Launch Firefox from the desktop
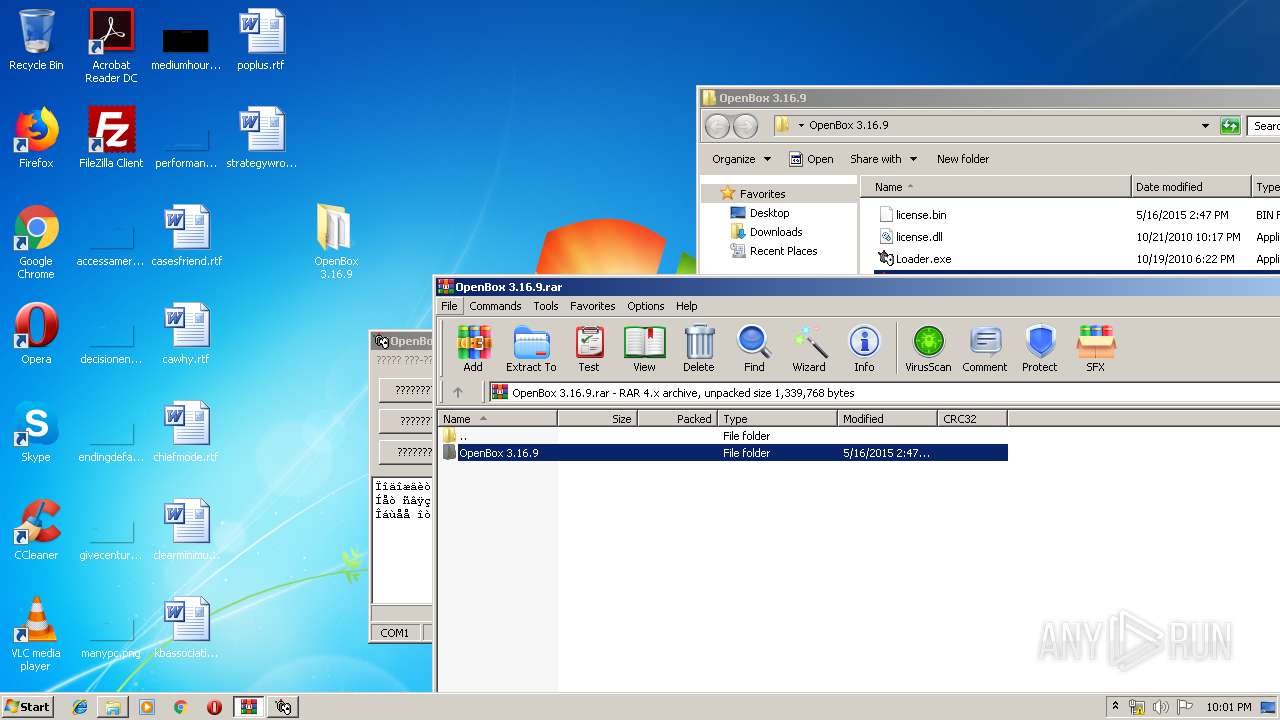1280x720 pixels. pos(36,138)
